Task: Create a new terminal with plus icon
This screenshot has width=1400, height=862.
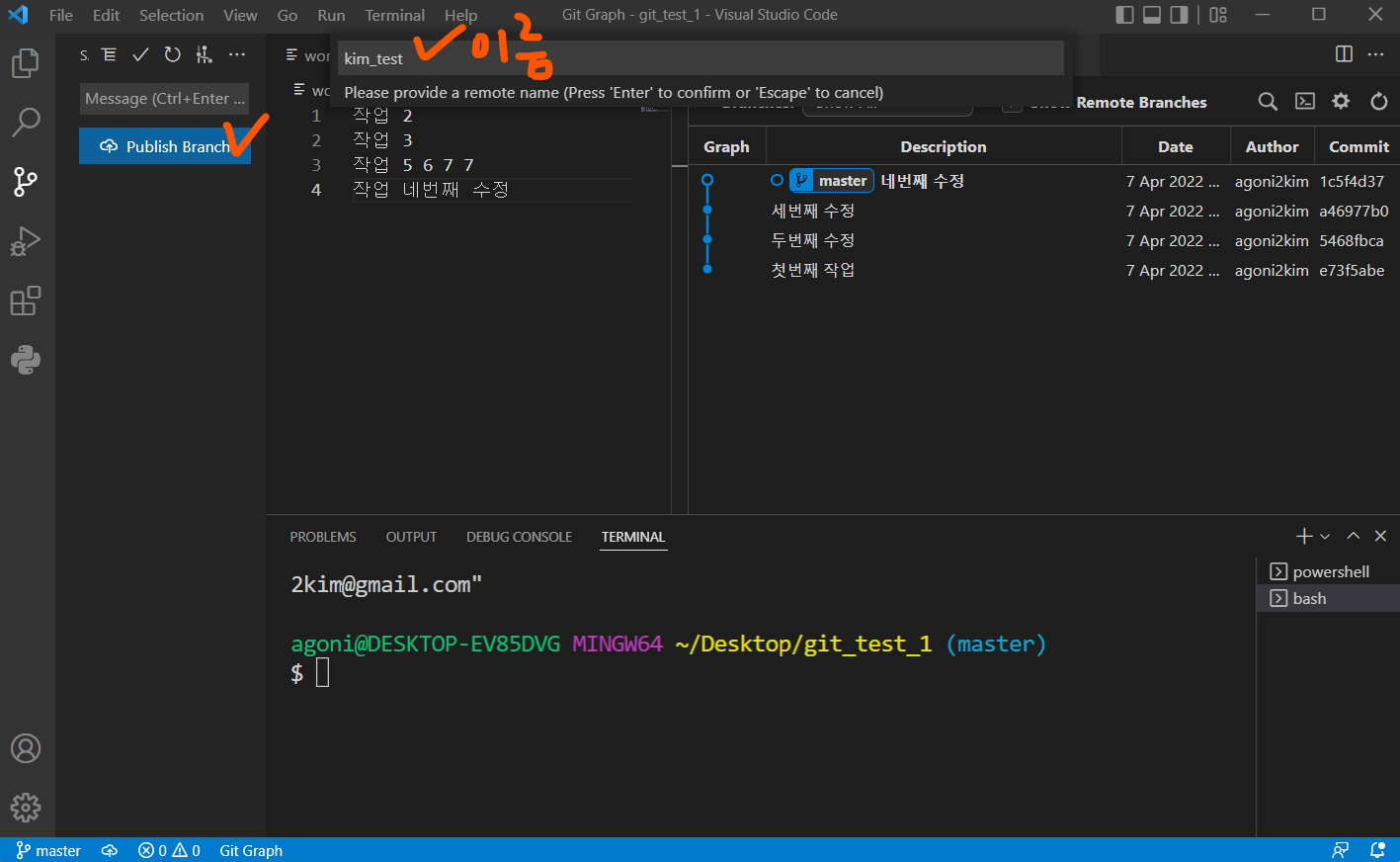Action: coord(1304,536)
